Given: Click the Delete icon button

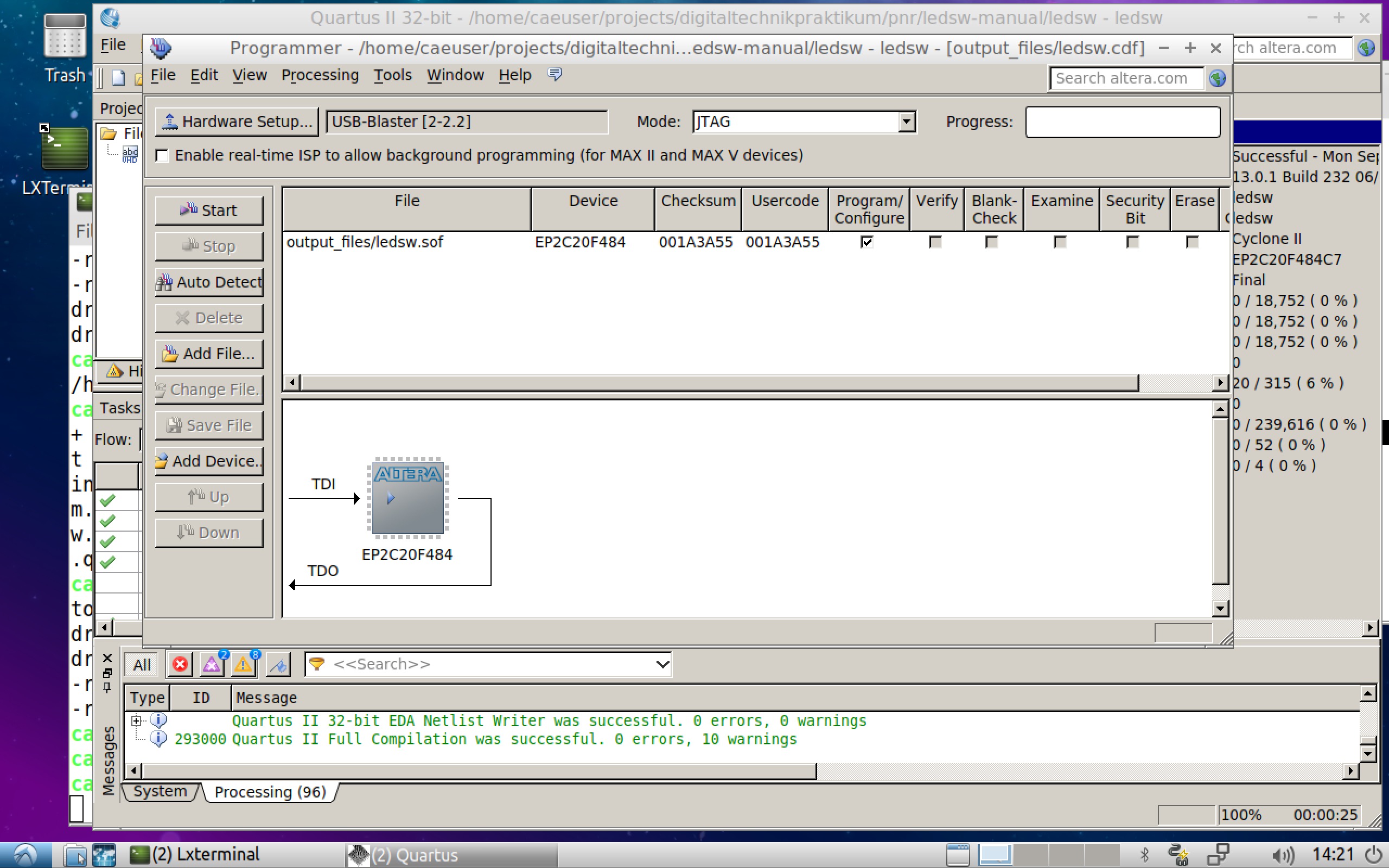Looking at the screenshot, I should click(209, 317).
